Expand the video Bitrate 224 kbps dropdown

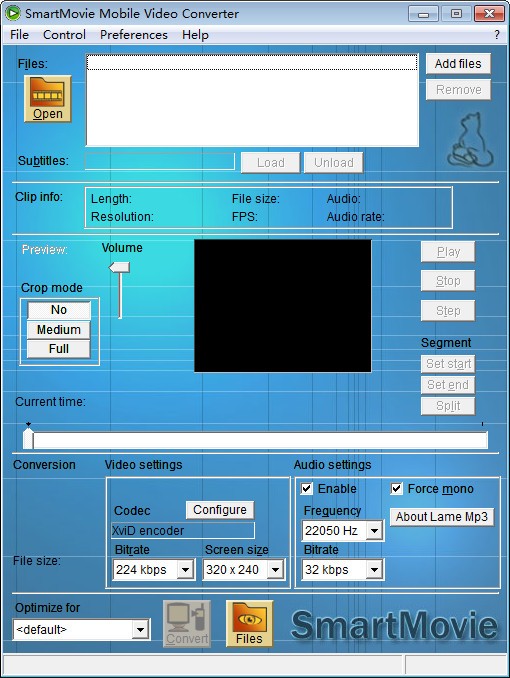click(185, 570)
